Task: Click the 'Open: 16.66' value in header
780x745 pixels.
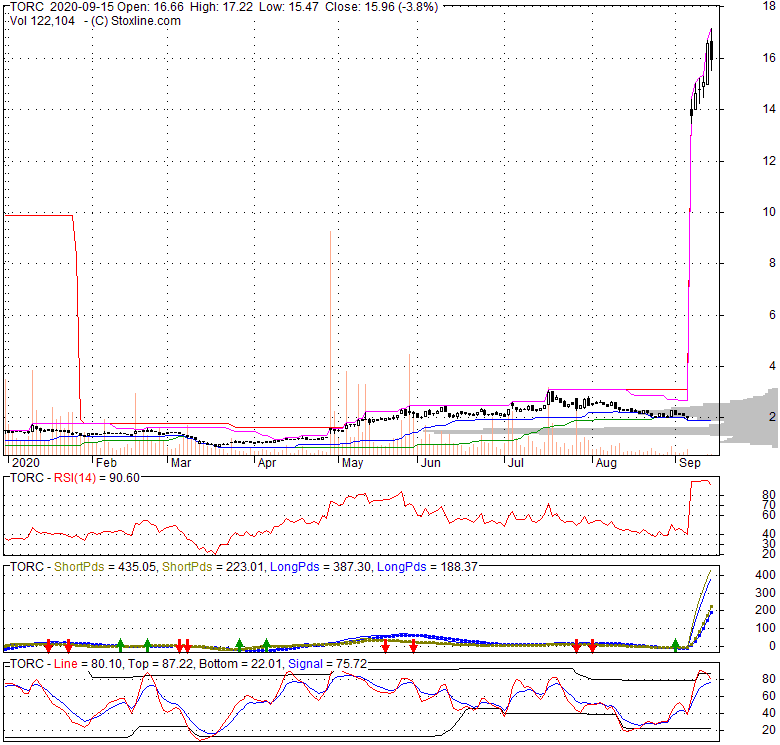Action: [x=150, y=7]
